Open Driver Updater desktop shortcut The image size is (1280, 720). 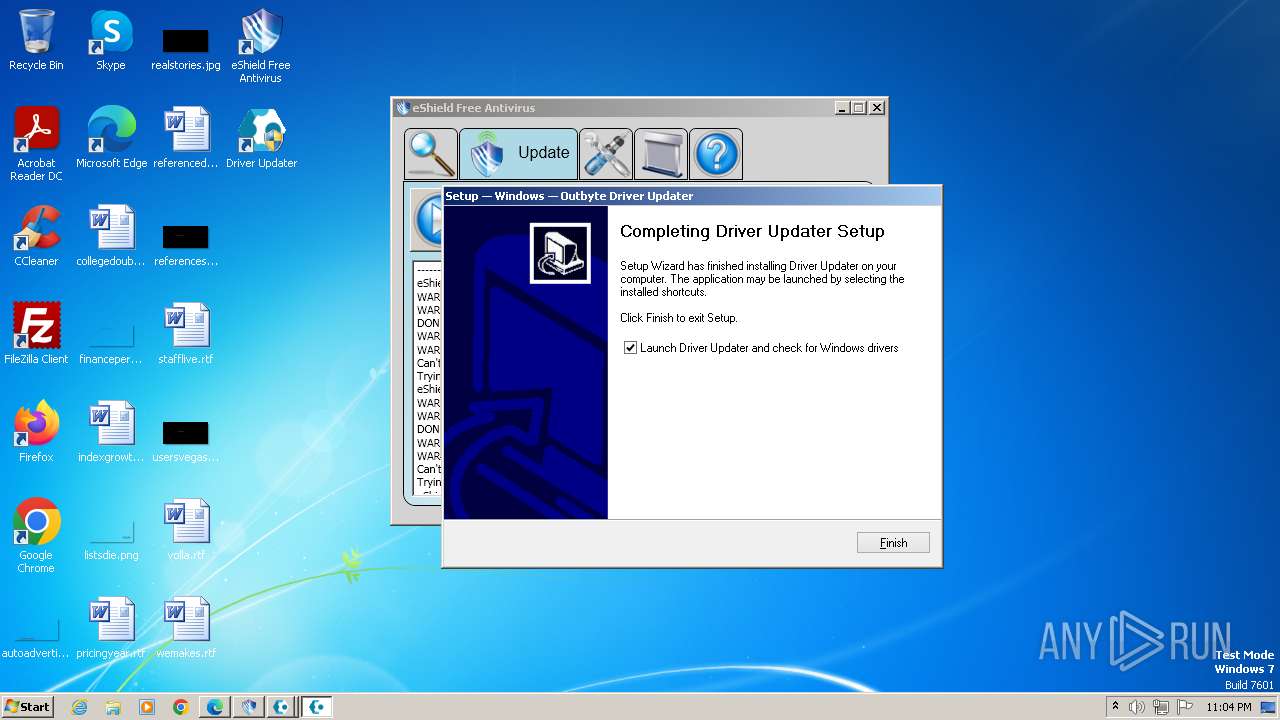pos(261,138)
